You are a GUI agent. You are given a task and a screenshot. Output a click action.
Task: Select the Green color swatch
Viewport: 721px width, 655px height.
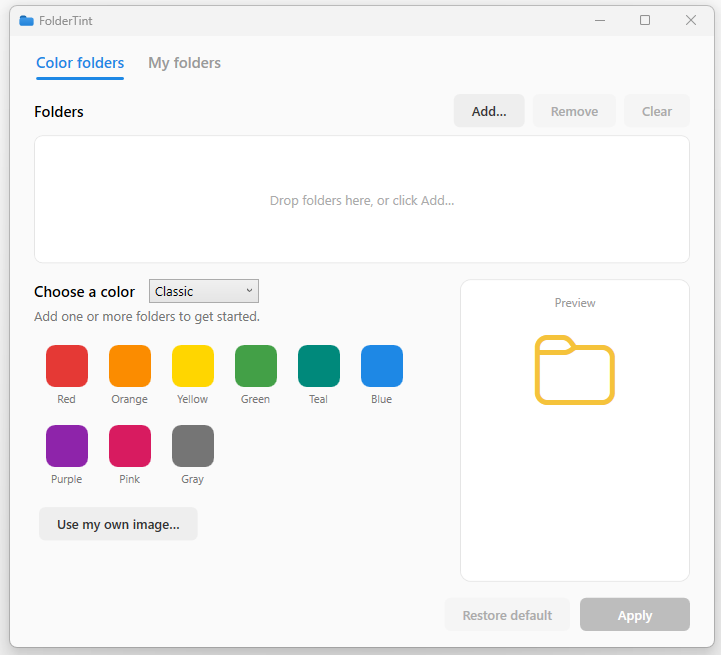[256, 366]
